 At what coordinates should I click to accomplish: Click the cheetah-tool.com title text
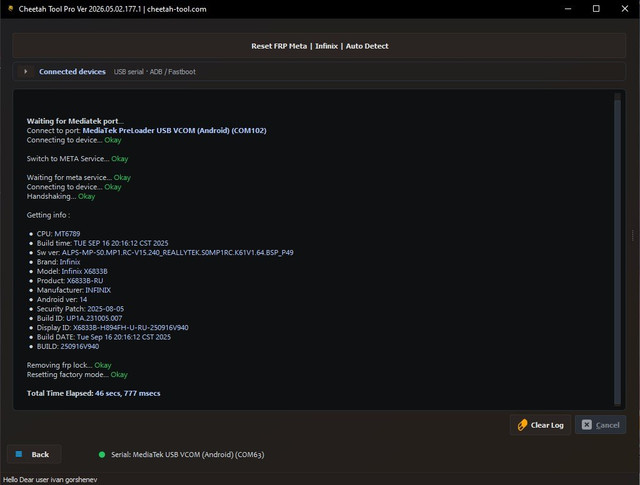click(176, 9)
